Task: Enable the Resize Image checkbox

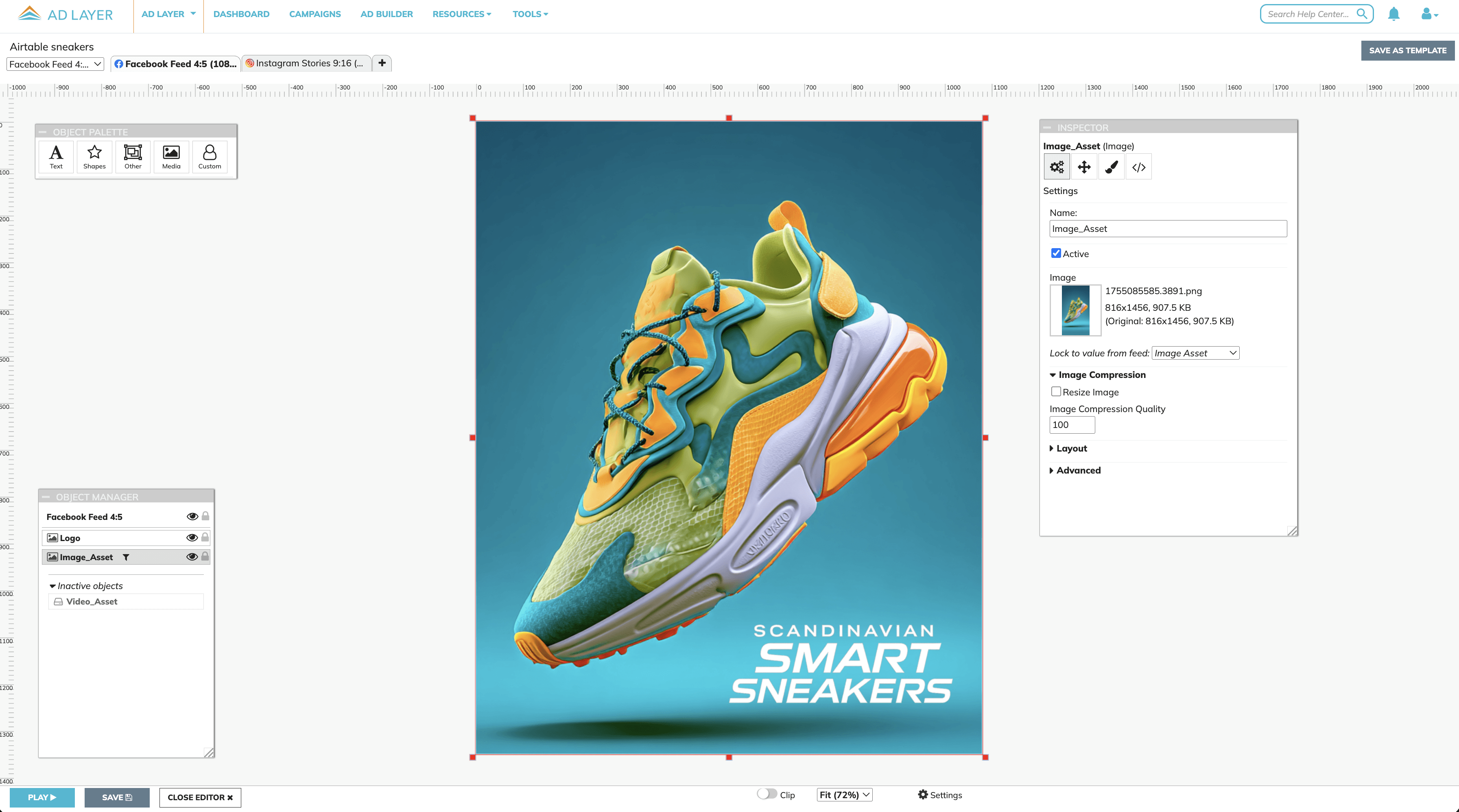Action: (1056, 392)
